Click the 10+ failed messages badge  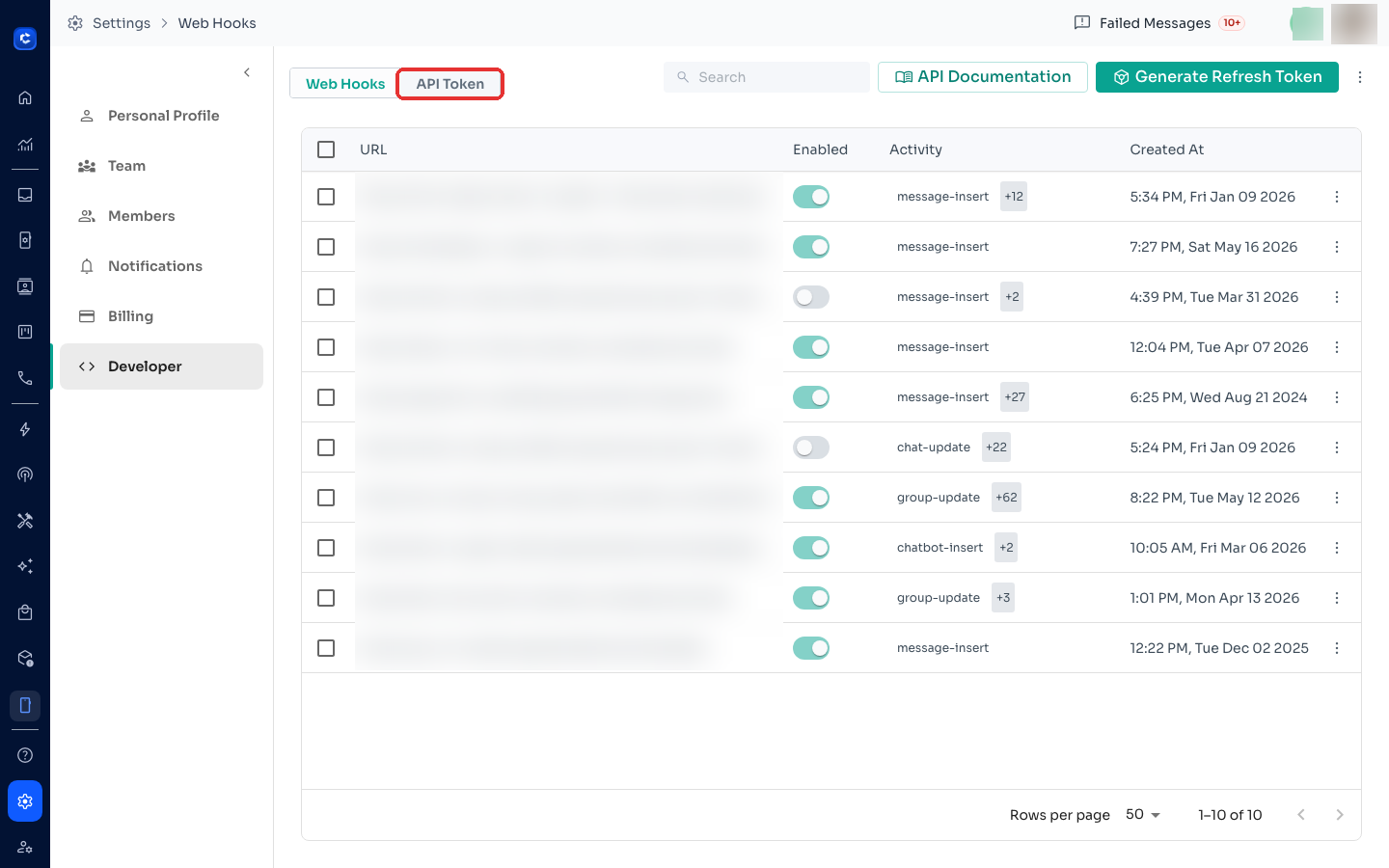pyautogui.click(x=1232, y=23)
